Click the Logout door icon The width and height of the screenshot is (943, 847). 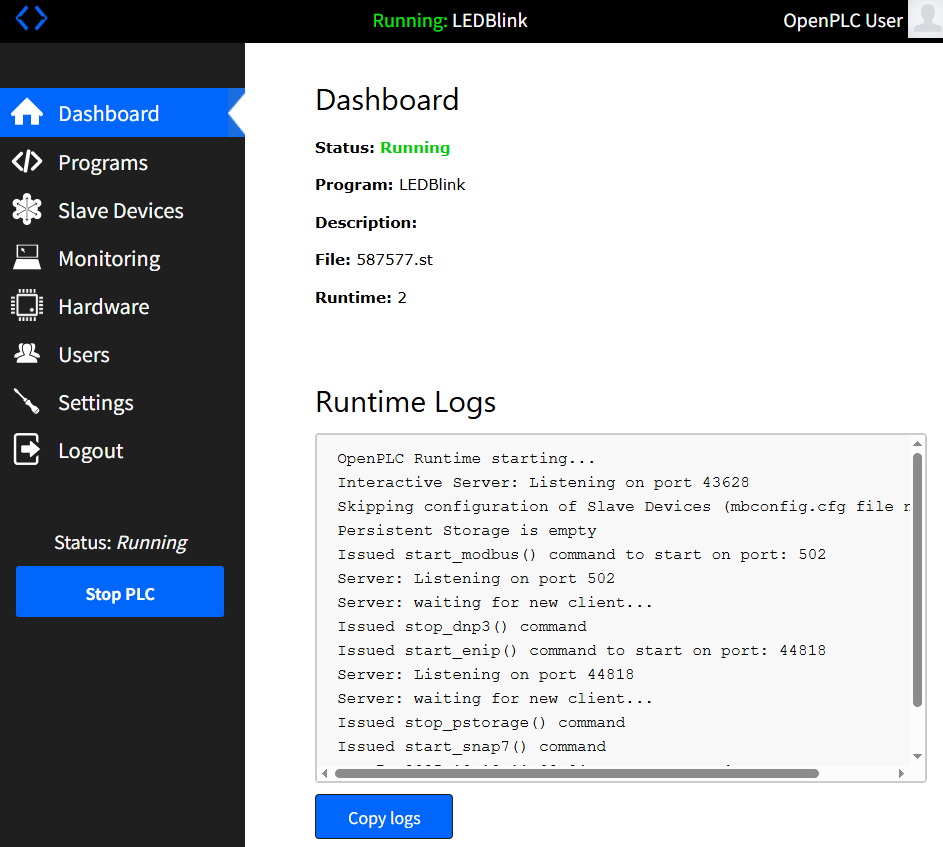point(27,450)
